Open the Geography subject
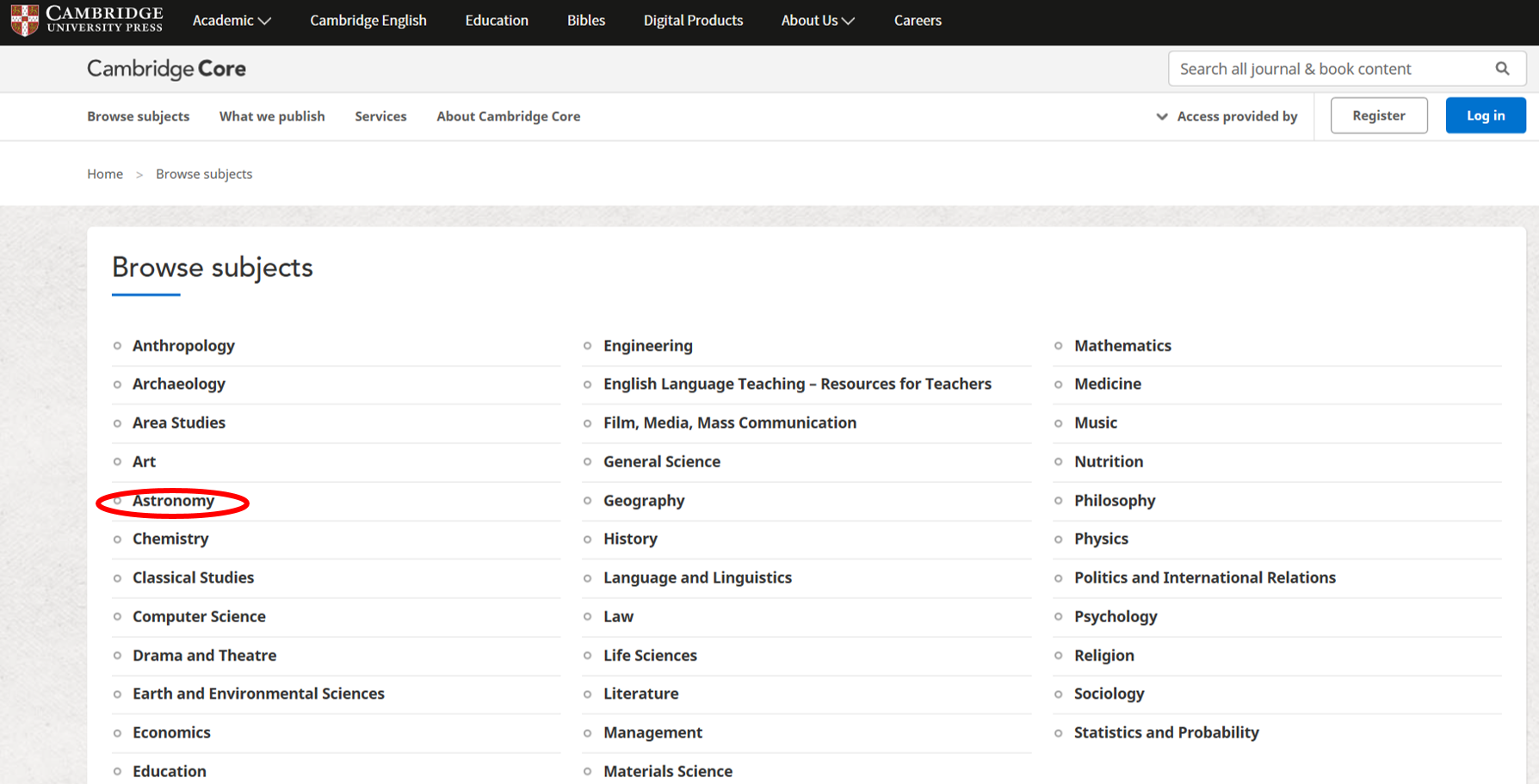Viewport: 1539px width, 784px height. 644,500
